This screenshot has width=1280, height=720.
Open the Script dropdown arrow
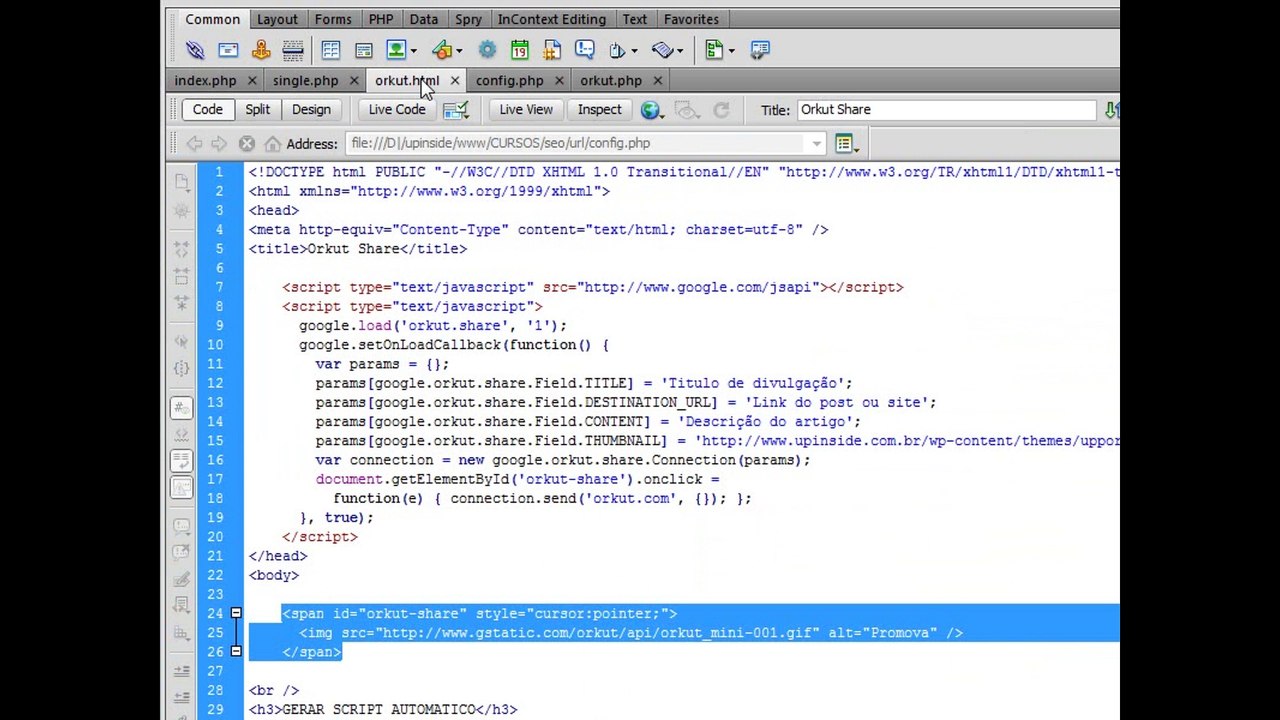point(679,51)
